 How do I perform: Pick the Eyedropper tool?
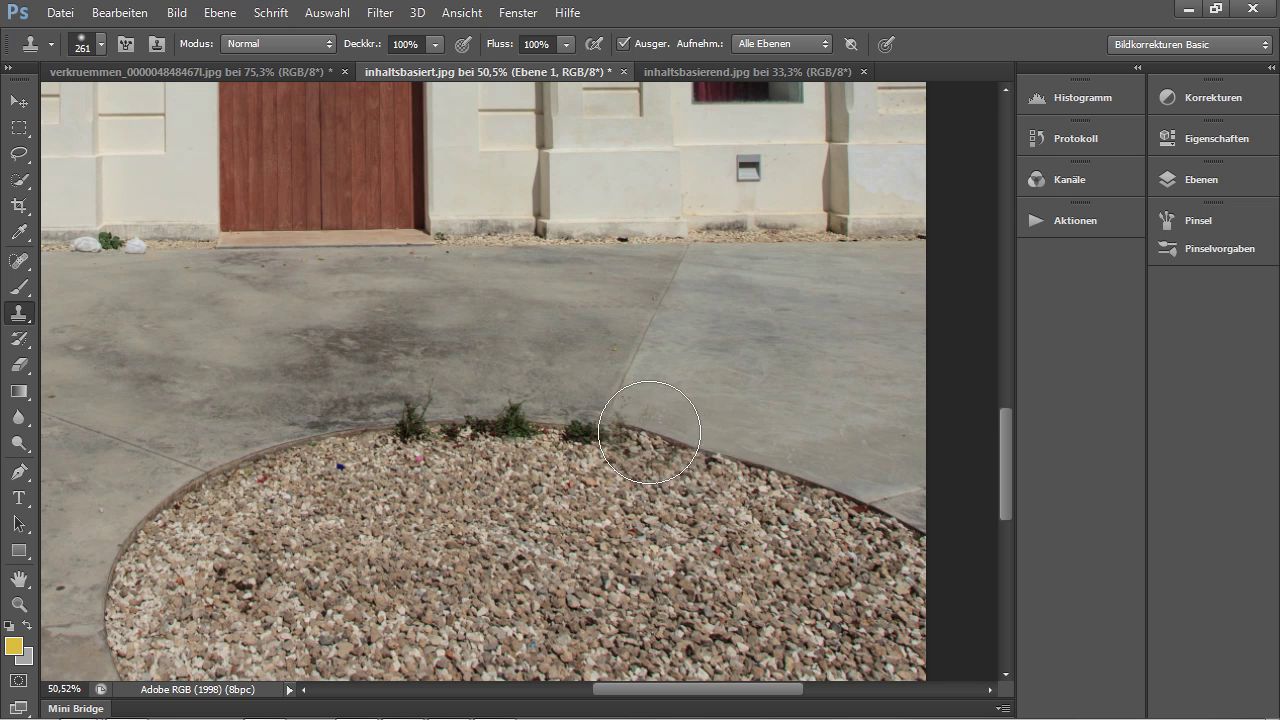point(19,233)
